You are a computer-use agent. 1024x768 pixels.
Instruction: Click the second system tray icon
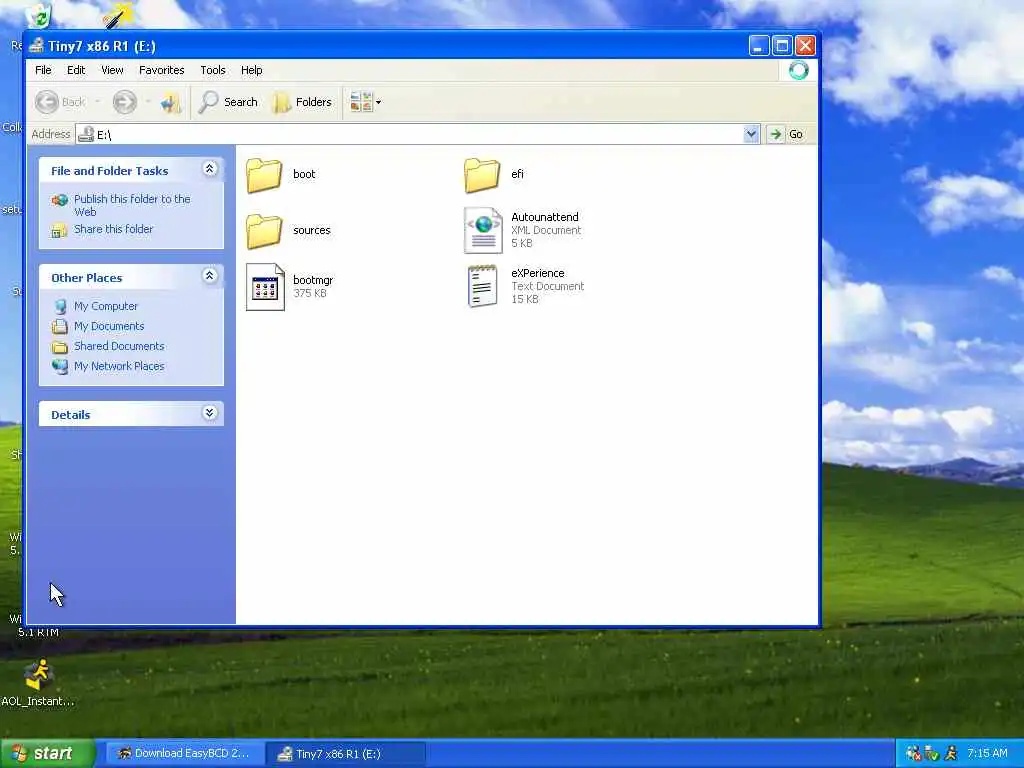click(x=931, y=754)
